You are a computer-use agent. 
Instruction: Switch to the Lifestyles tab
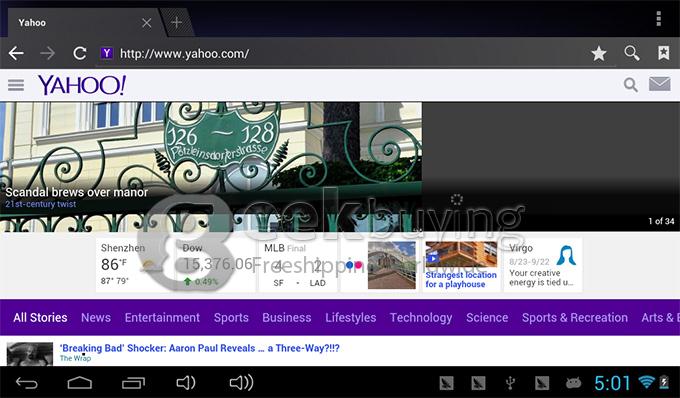pos(350,317)
